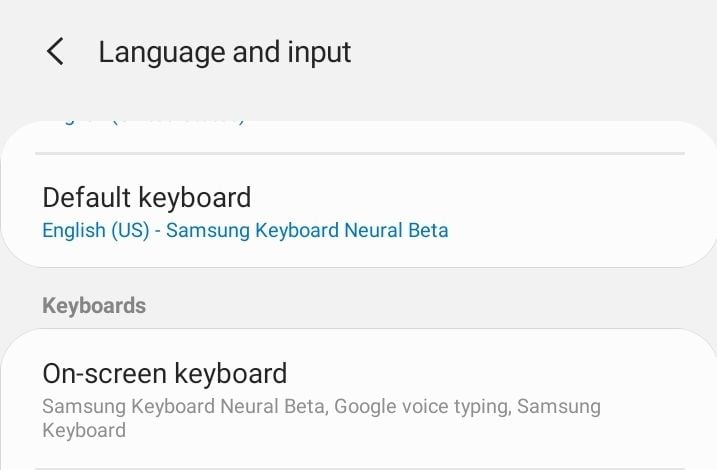Click the divider line above Default keyboard
The height and width of the screenshot is (470, 717).
(360, 154)
